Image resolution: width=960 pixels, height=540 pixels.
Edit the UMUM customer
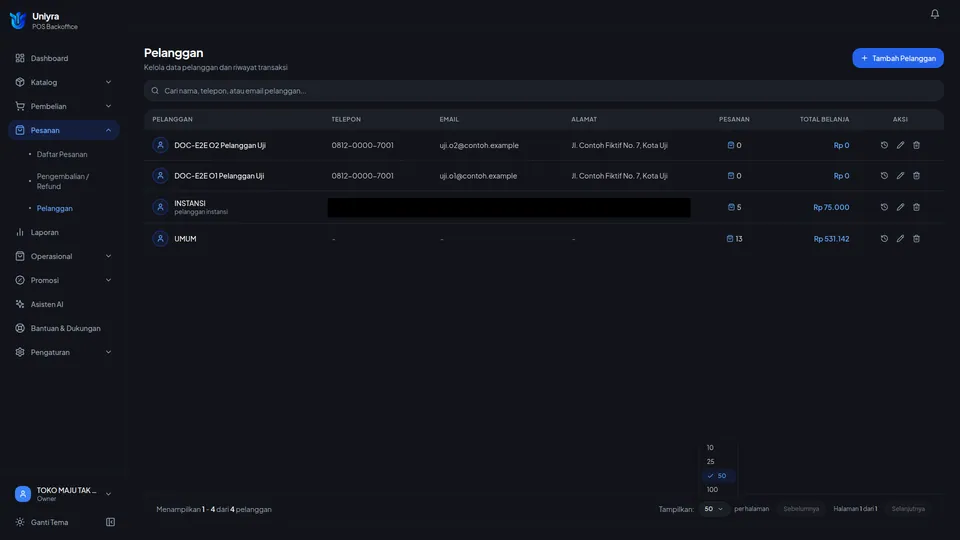click(900, 239)
